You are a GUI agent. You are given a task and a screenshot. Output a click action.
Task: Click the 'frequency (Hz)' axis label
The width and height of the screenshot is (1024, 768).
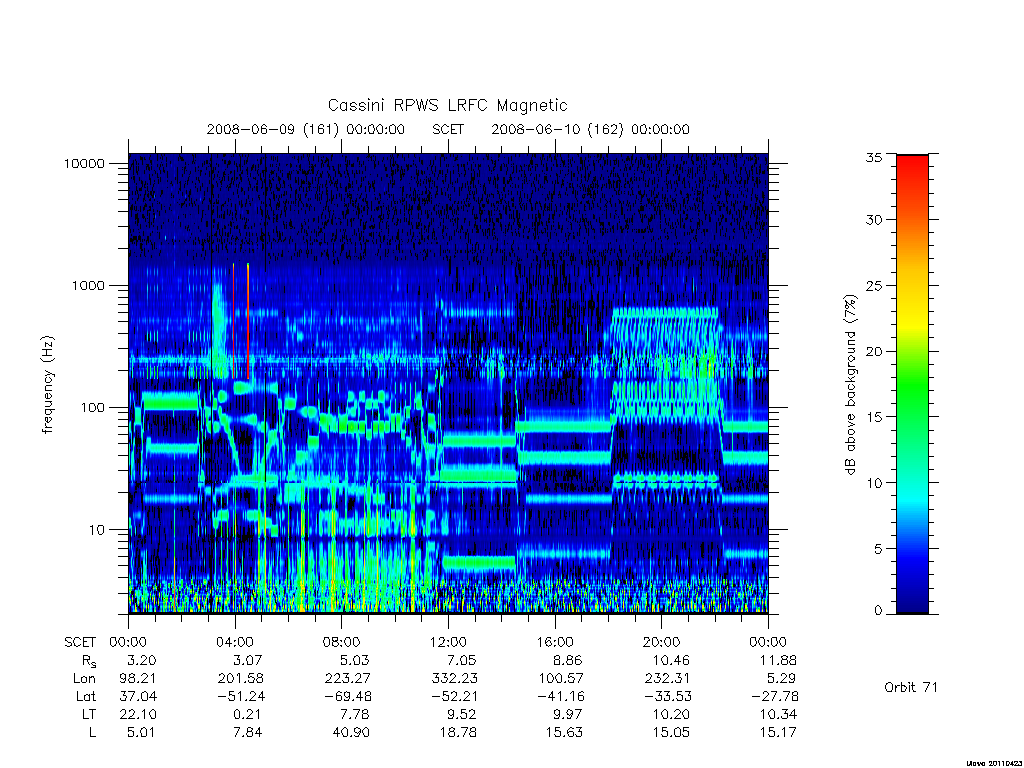tap(48, 385)
